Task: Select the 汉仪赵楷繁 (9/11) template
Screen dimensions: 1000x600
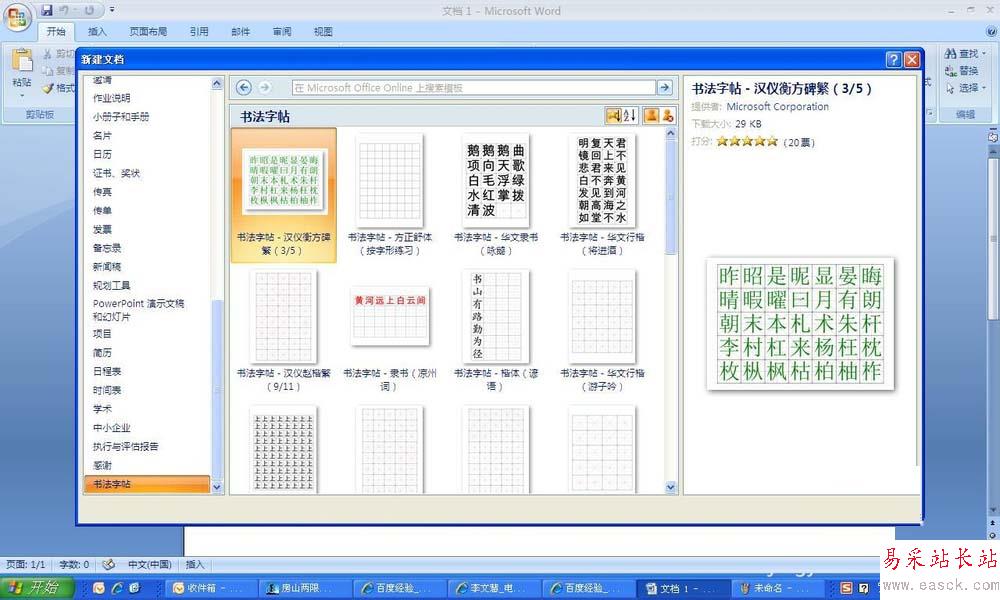Action: pos(284,331)
